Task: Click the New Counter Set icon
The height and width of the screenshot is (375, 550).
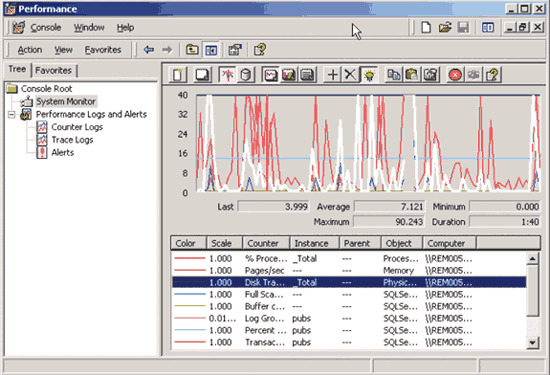Action: tap(178, 75)
